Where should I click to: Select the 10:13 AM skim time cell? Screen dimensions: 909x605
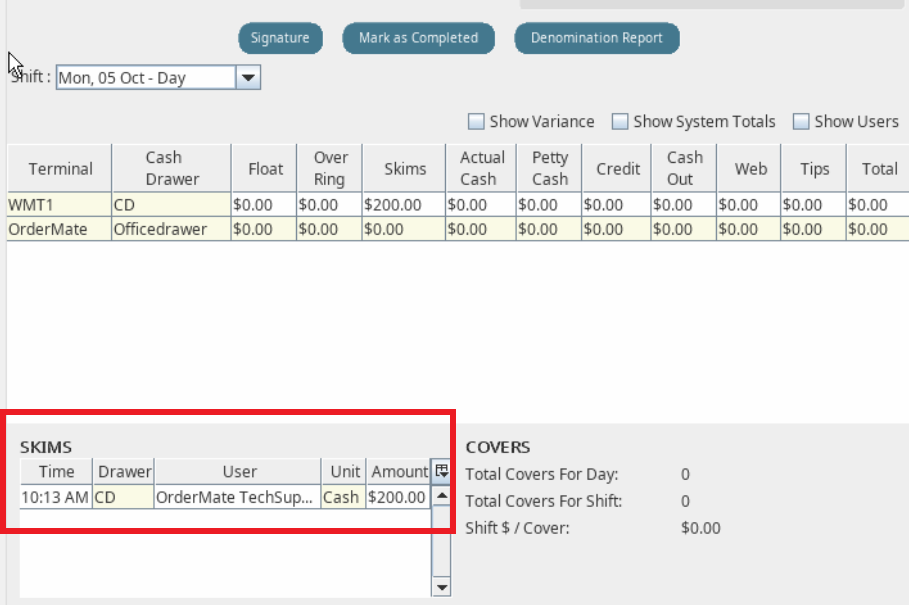pos(56,497)
